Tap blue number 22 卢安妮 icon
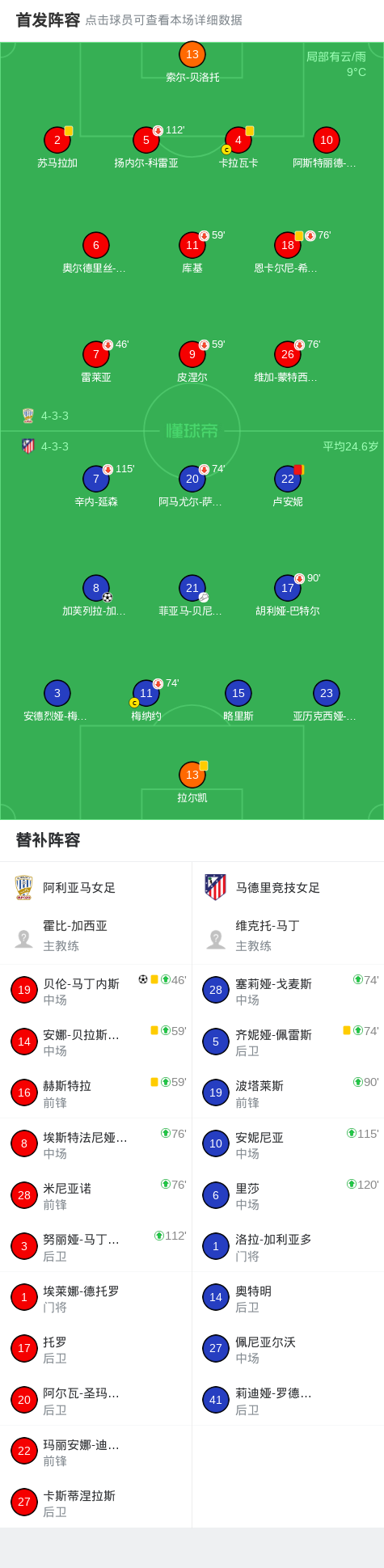Image resolution: width=384 pixels, height=1568 pixels. (x=288, y=479)
